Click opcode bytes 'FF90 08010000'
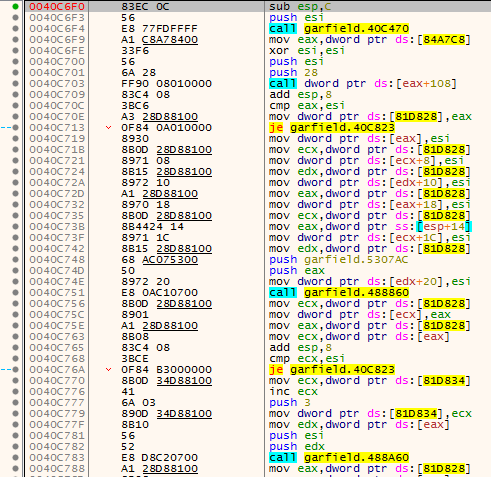Viewport: 491px width, 477px height. click(x=166, y=84)
